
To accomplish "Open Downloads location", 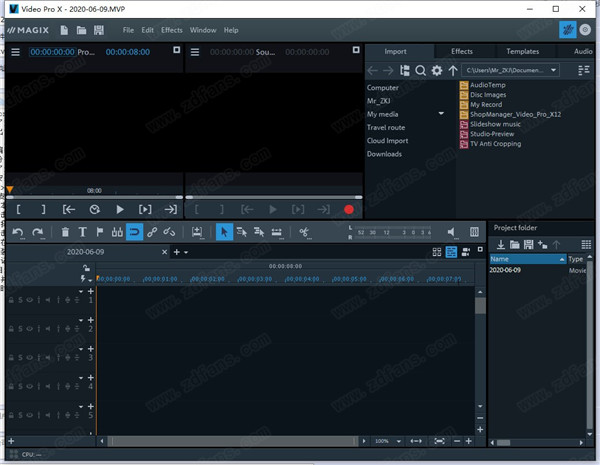I will (384, 154).
